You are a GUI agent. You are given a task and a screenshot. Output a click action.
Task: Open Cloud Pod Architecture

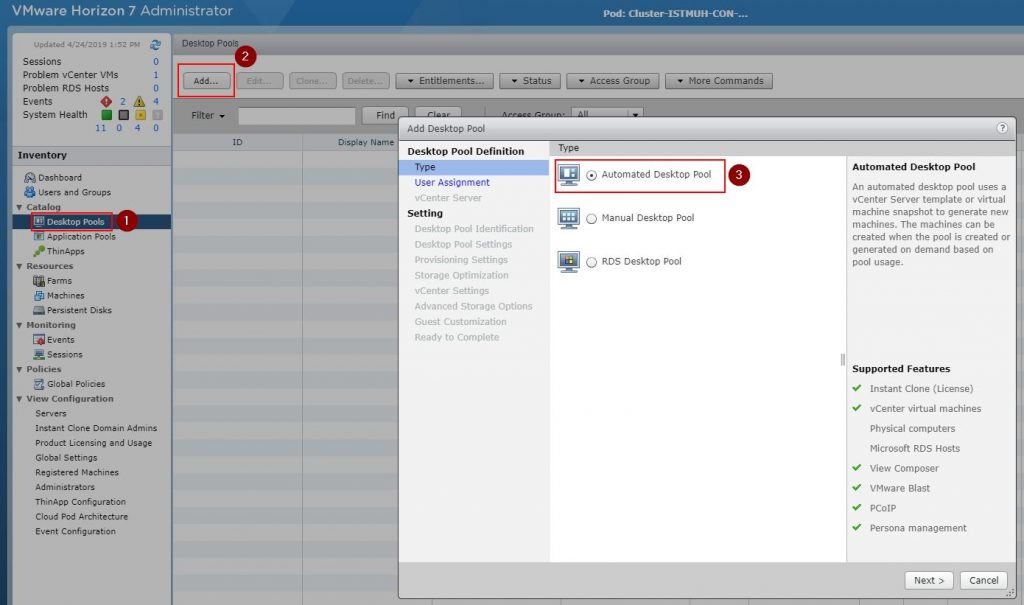(82, 517)
